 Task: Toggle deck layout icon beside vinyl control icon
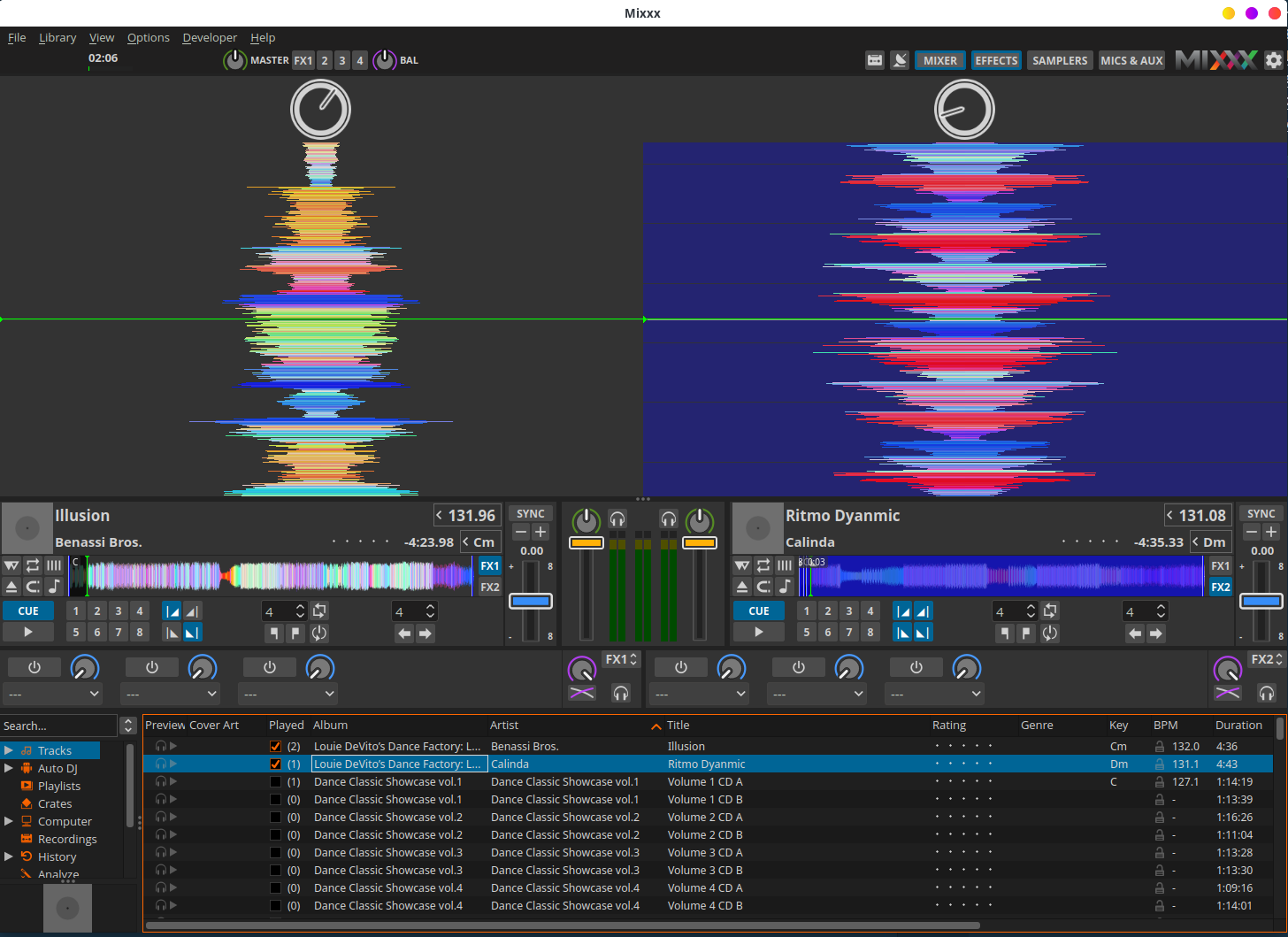pos(875,60)
